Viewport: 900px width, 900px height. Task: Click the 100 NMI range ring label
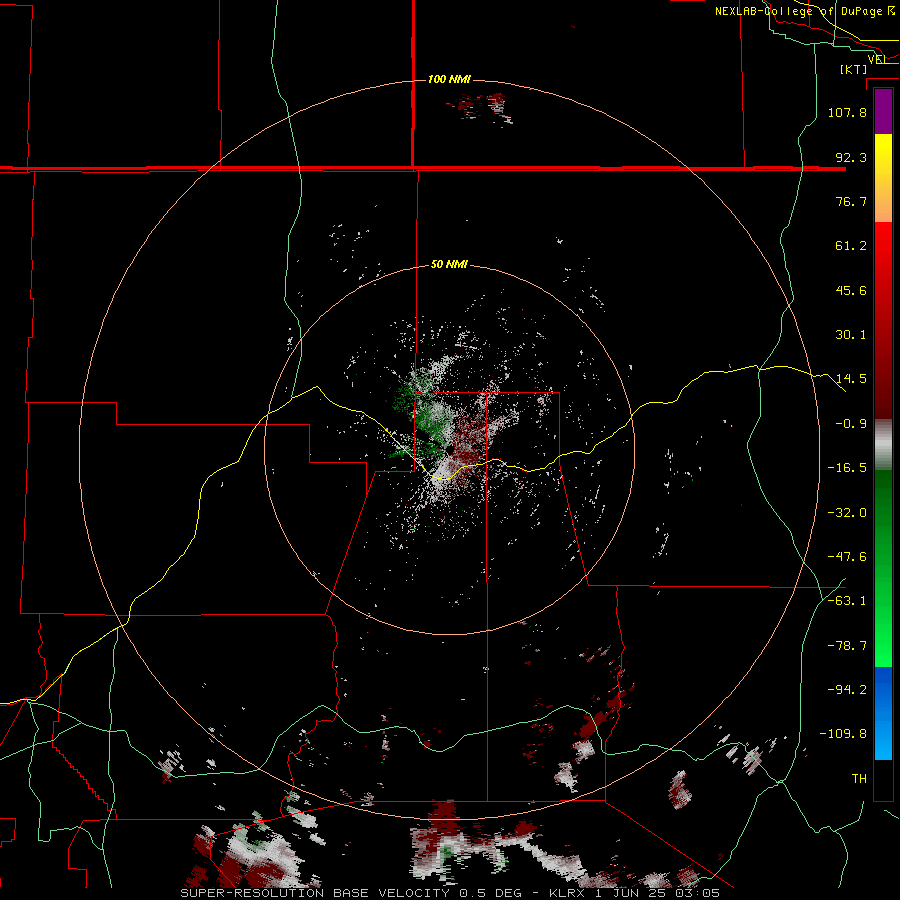click(x=449, y=79)
